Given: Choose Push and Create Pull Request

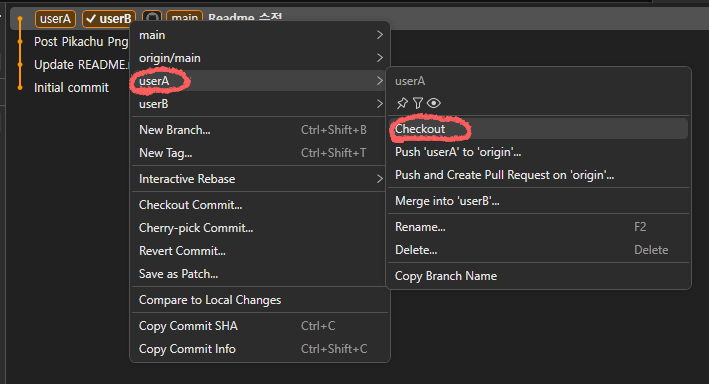Looking at the screenshot, I should tap(538, 175).
